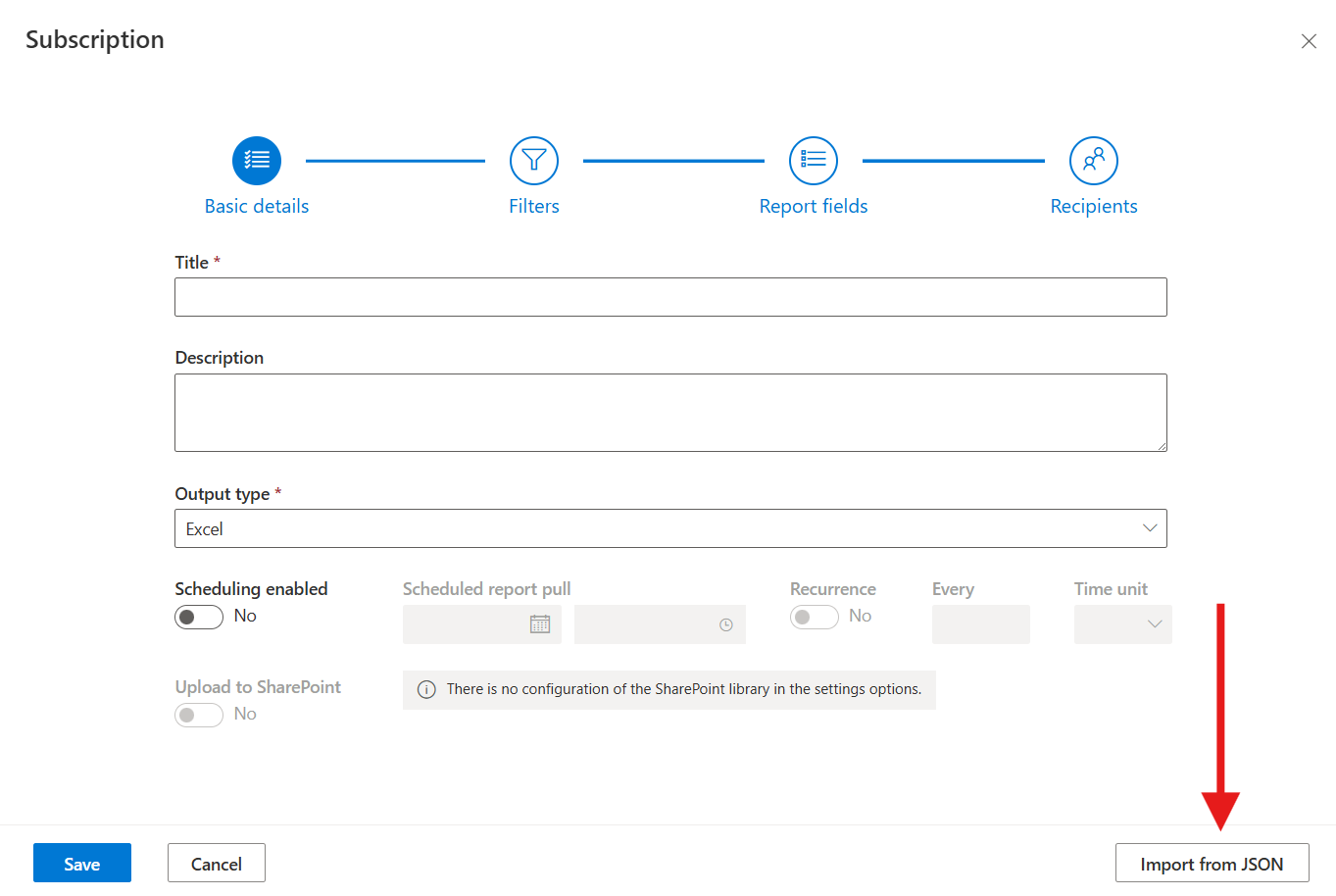Focus the Description text area
This screenshot has width=1336, height=896.
click(670, 413)
